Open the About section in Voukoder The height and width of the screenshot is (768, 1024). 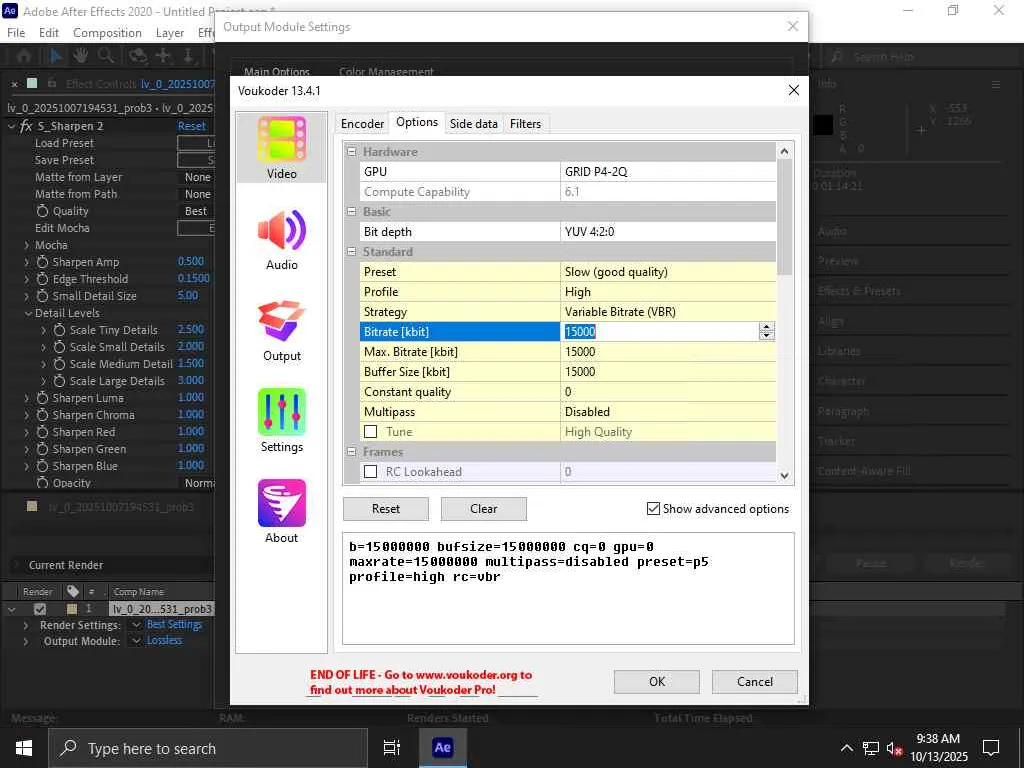[281, 512]
